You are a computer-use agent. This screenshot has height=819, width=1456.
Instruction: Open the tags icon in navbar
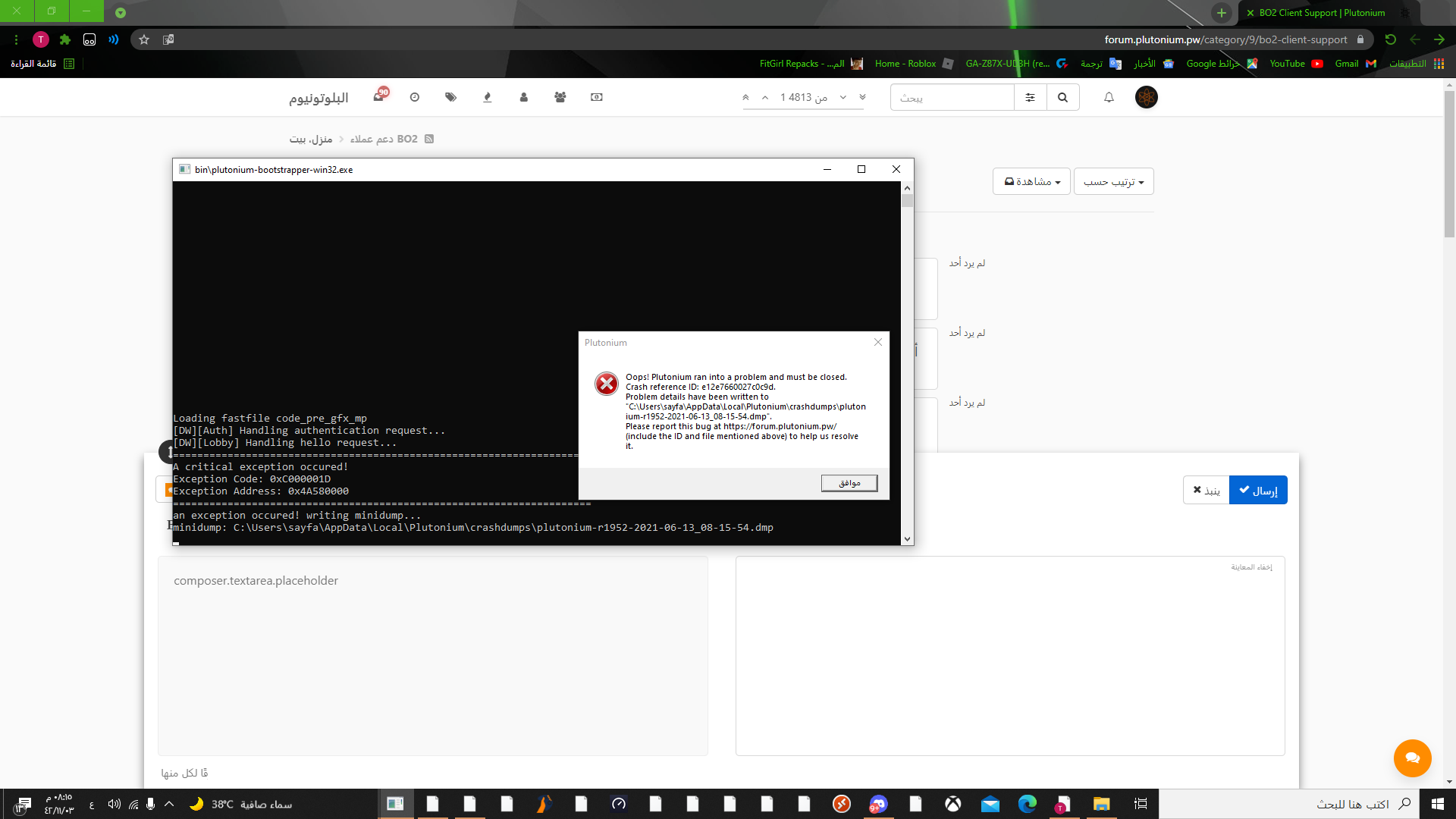(x=451, y=97)
